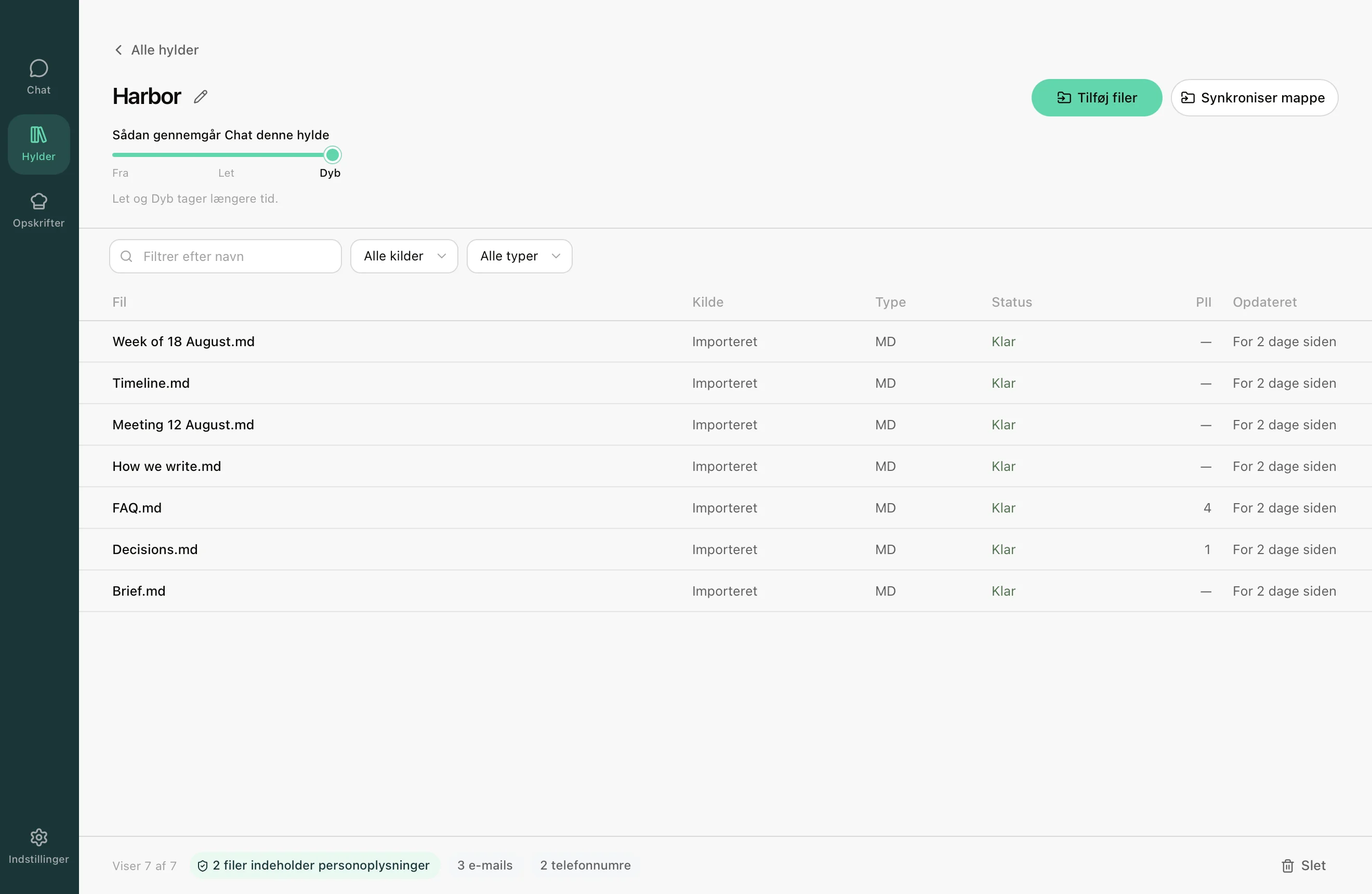This screenshot has height=894, width=1372.
Task: Click the magnifier icon in filter field
Action: (x=126, y=256)
